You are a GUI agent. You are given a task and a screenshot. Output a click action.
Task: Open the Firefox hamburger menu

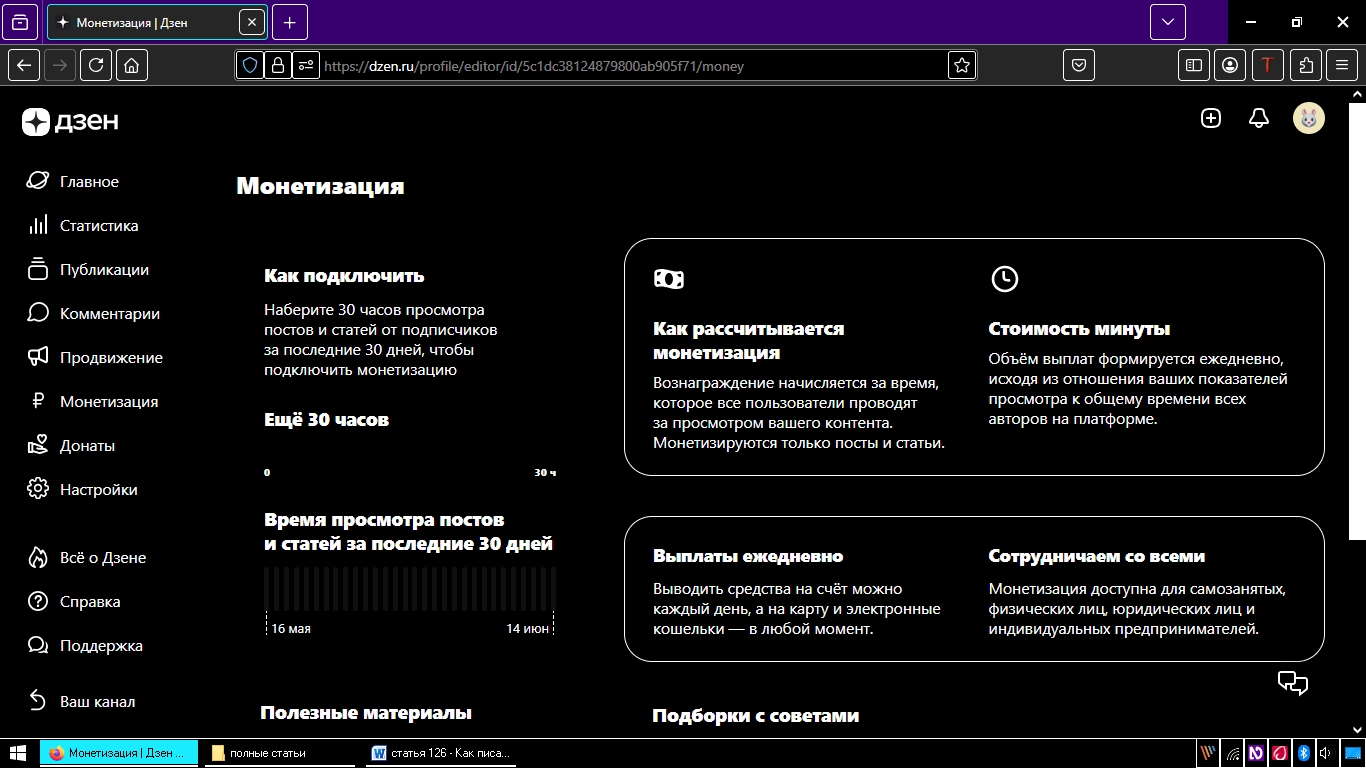pos(1342,65)
